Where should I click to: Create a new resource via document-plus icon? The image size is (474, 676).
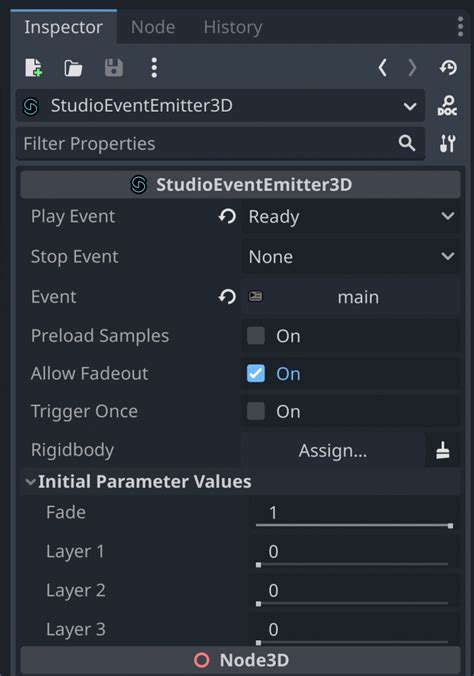(34, 68)
